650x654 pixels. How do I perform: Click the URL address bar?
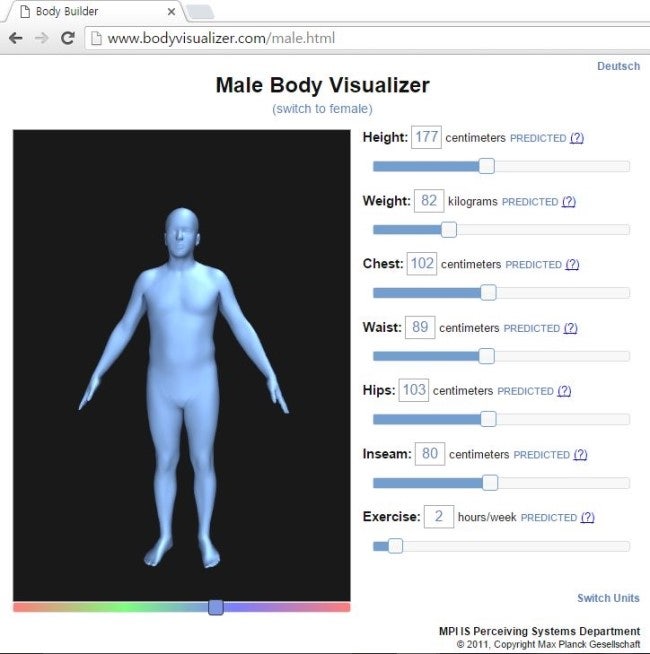pyautogui.click(x=367, y=38)
